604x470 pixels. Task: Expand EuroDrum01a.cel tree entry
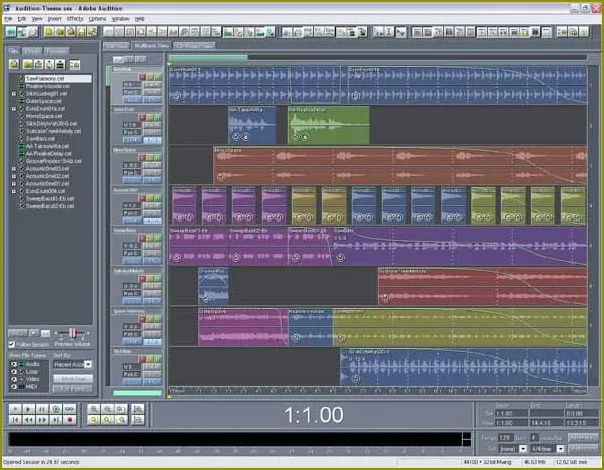(14, 109)
